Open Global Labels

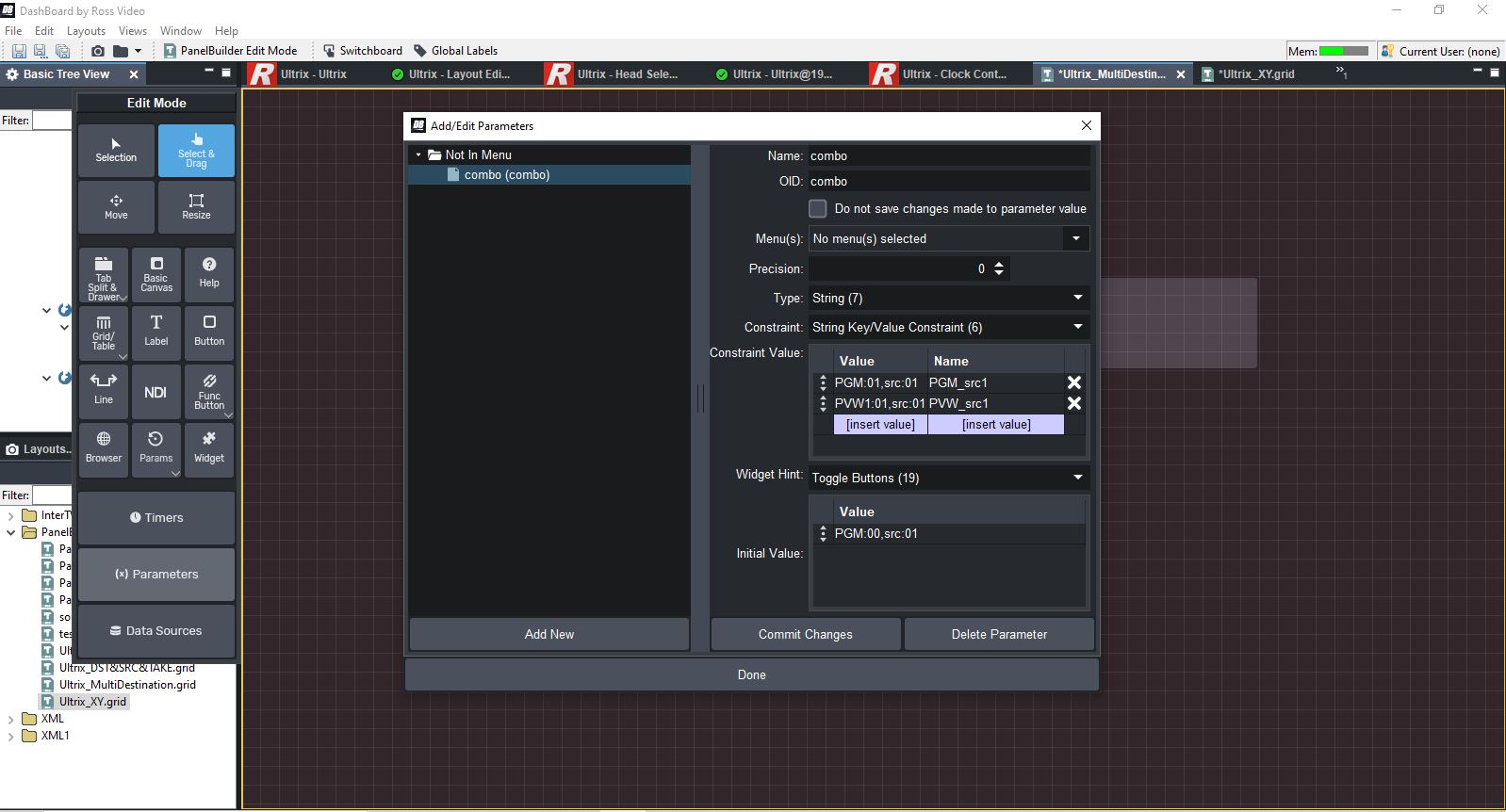click(x=455, y=51)
